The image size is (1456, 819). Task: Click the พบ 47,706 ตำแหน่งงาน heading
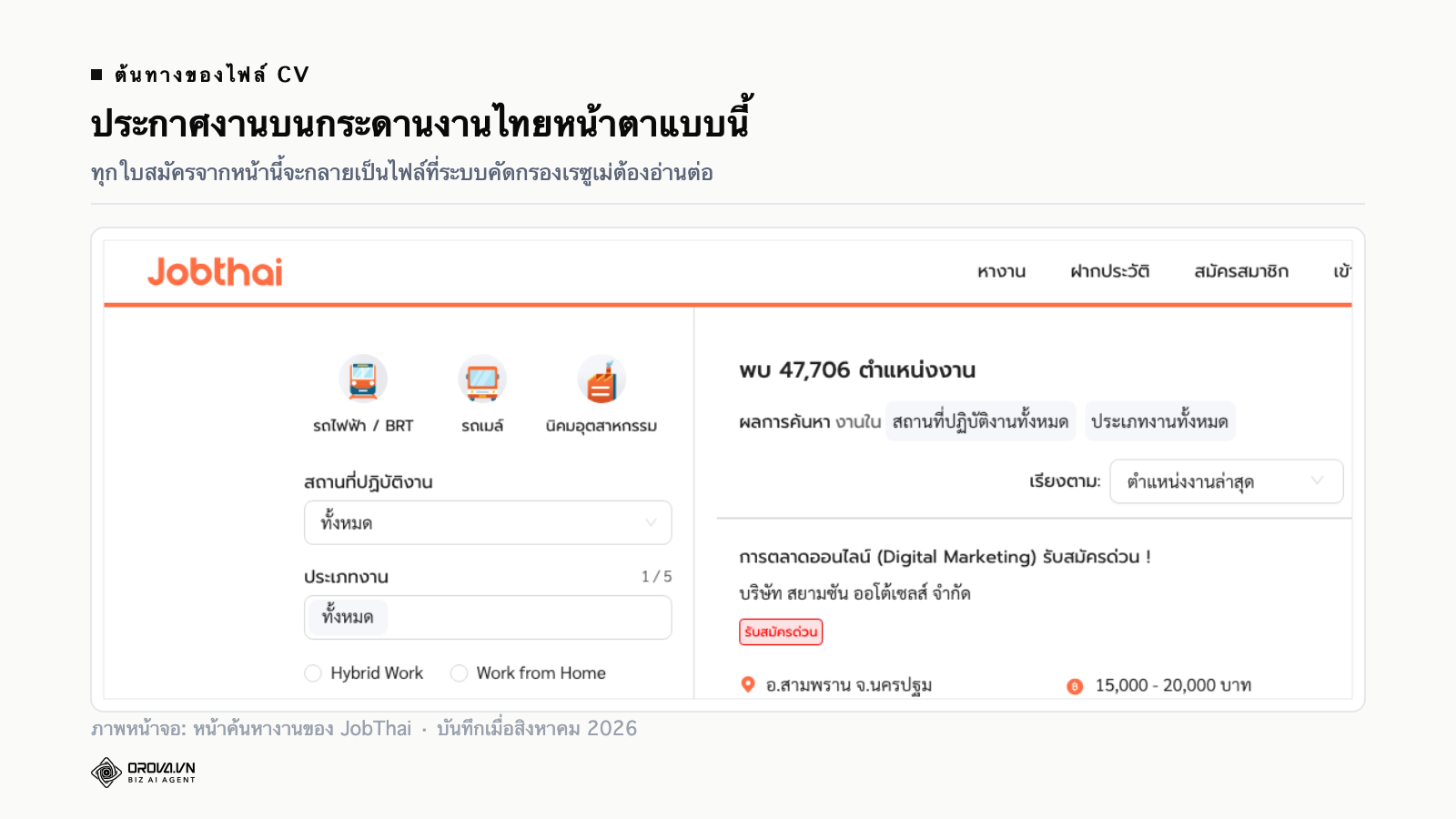pyautogui.click(x=857, y=370)
